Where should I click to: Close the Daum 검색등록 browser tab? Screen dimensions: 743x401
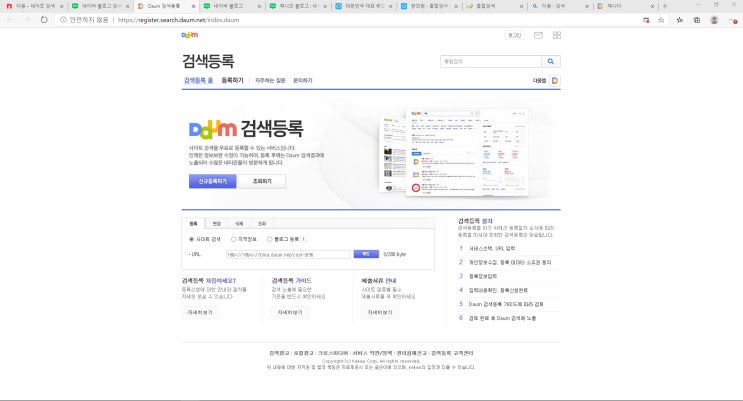coord(193,6)
